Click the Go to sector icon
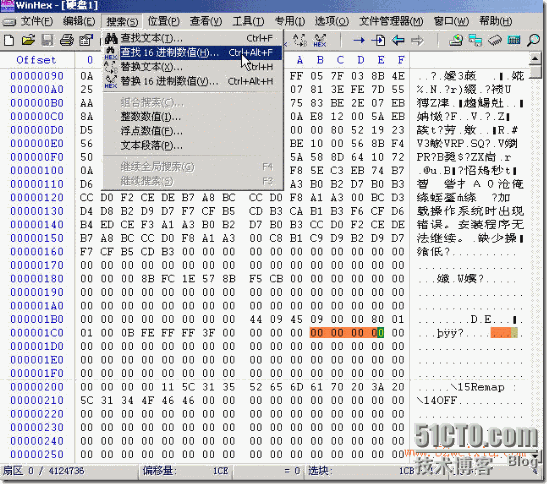The width and height of the screenshot is (547, 484). tap(378, 40)
